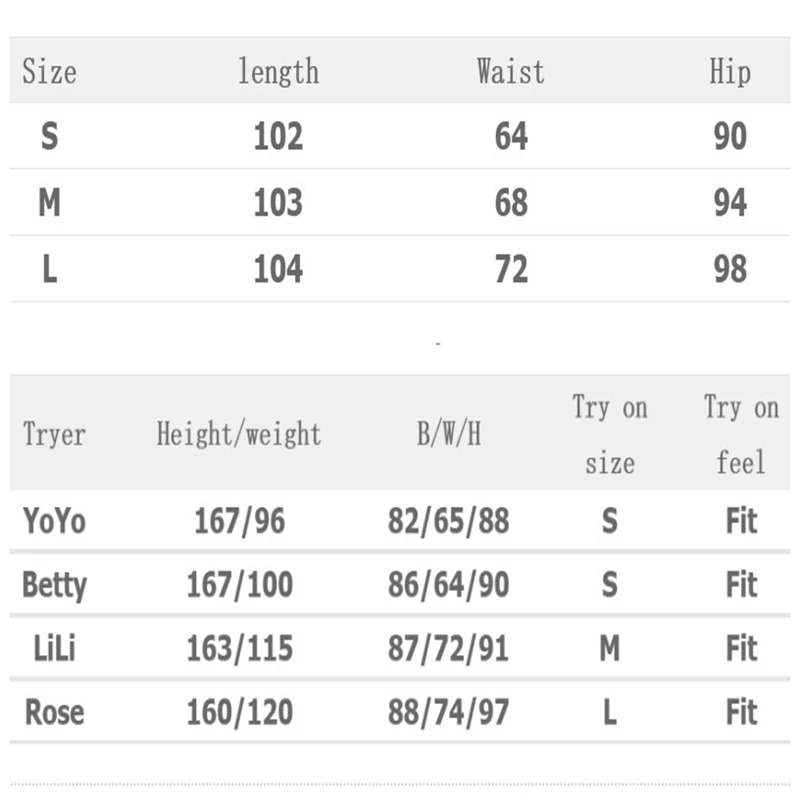Image resolution: width=800 pixels, height=800 pixels.
Task: Select the Hip column header
Action: 730,72
